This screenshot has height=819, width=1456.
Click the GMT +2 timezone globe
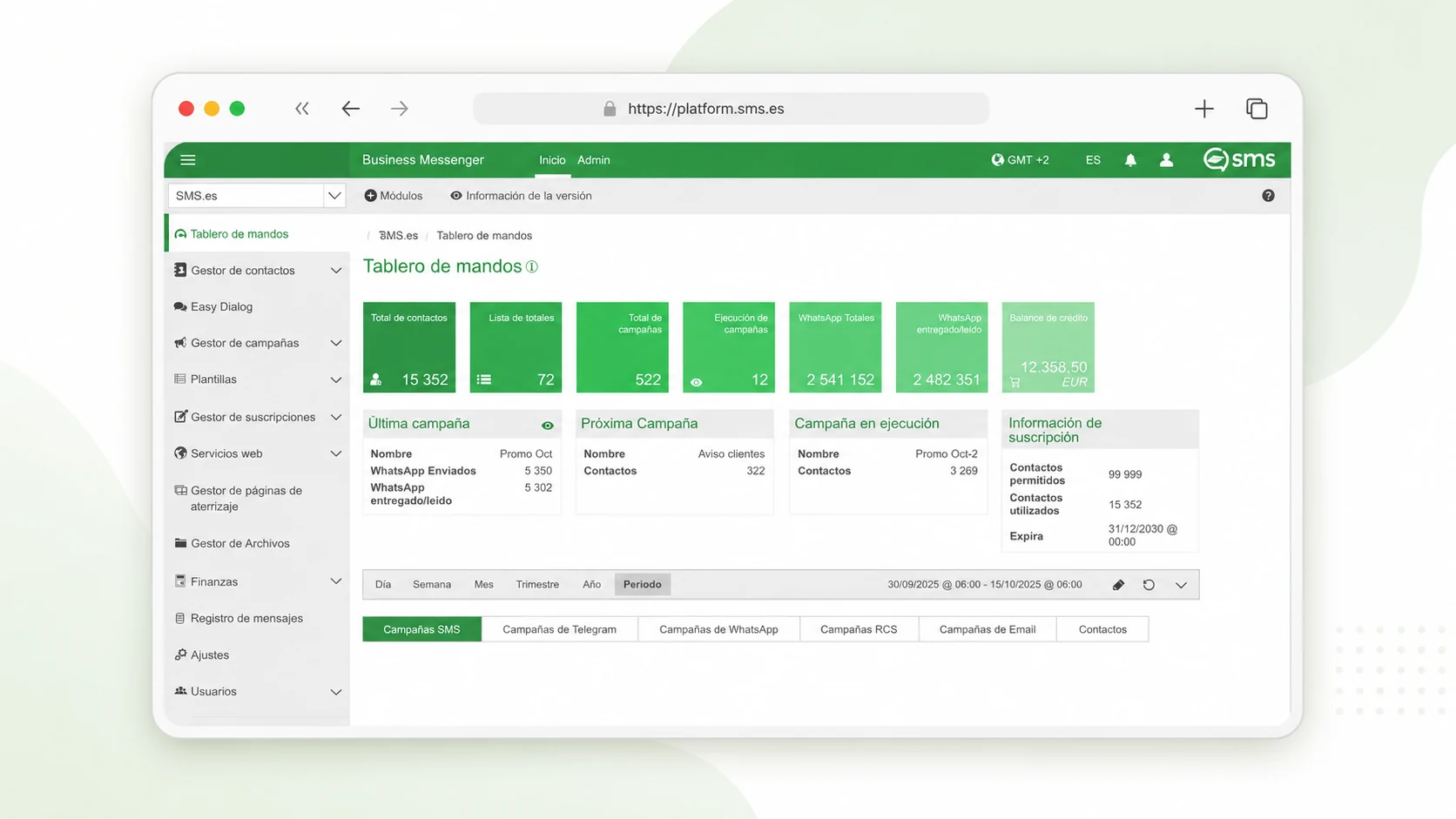point(997,160)
